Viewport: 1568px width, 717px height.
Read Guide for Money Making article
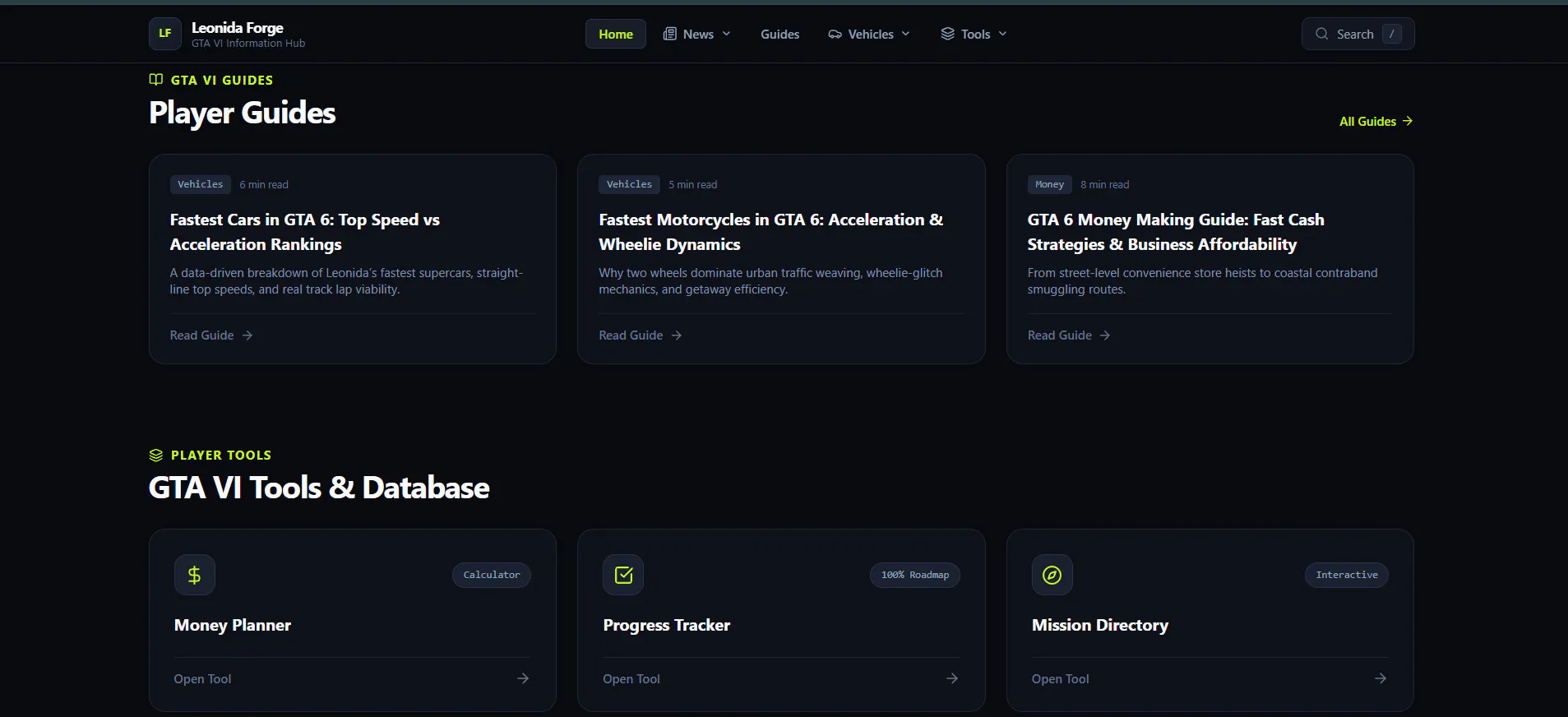click(x=1069, y=335)
